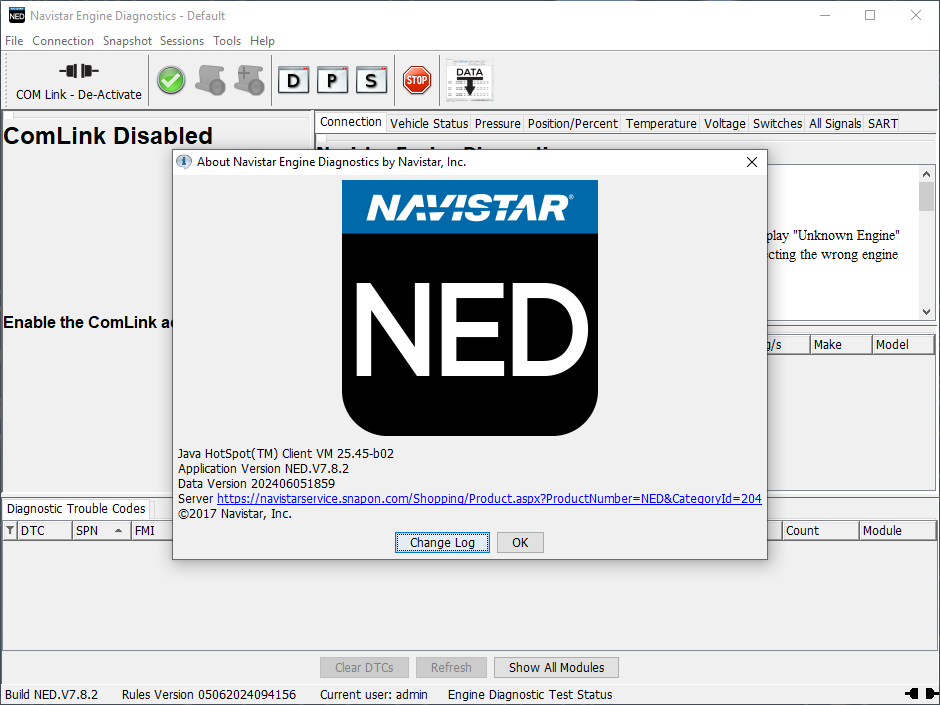The height and width of the screenshot is (705, 940).
Task: Click the Make column header
Action: click(x=840, y=345)
